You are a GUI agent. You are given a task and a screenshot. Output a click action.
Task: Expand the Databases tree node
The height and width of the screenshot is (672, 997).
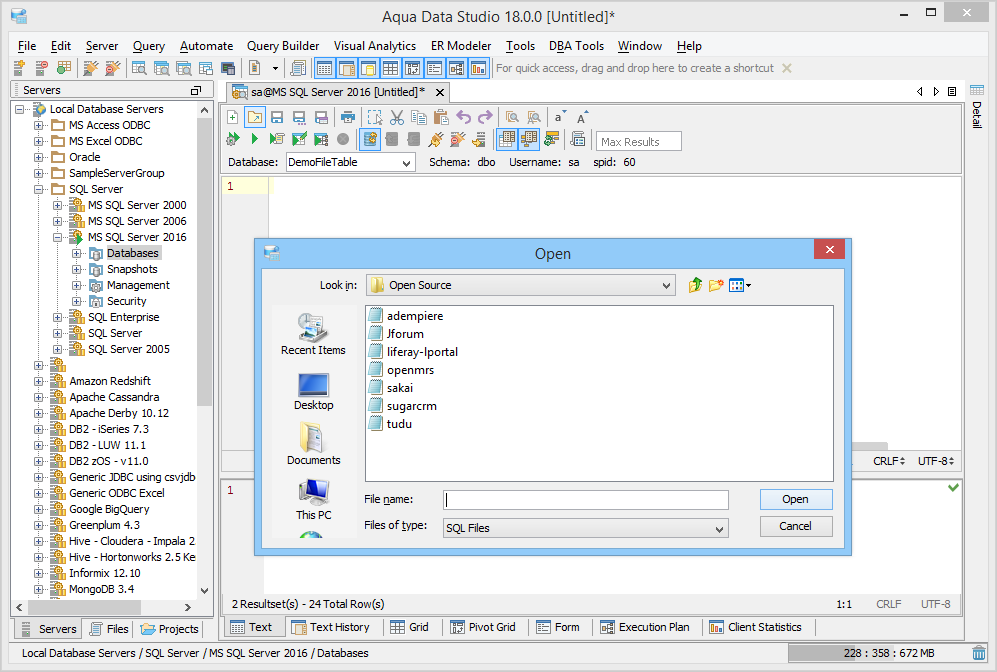(x=77, y=253)
